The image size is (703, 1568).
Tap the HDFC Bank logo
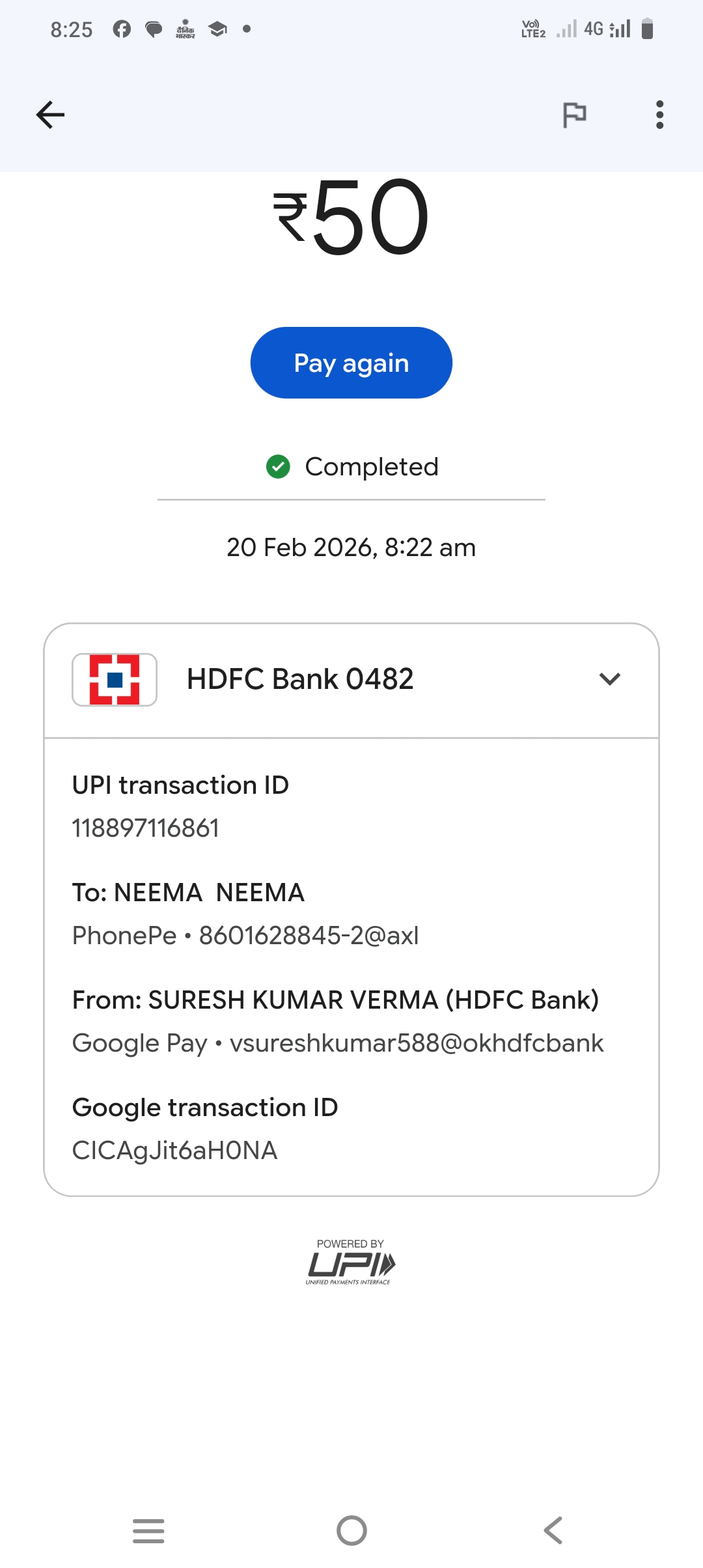click(115, 679)
